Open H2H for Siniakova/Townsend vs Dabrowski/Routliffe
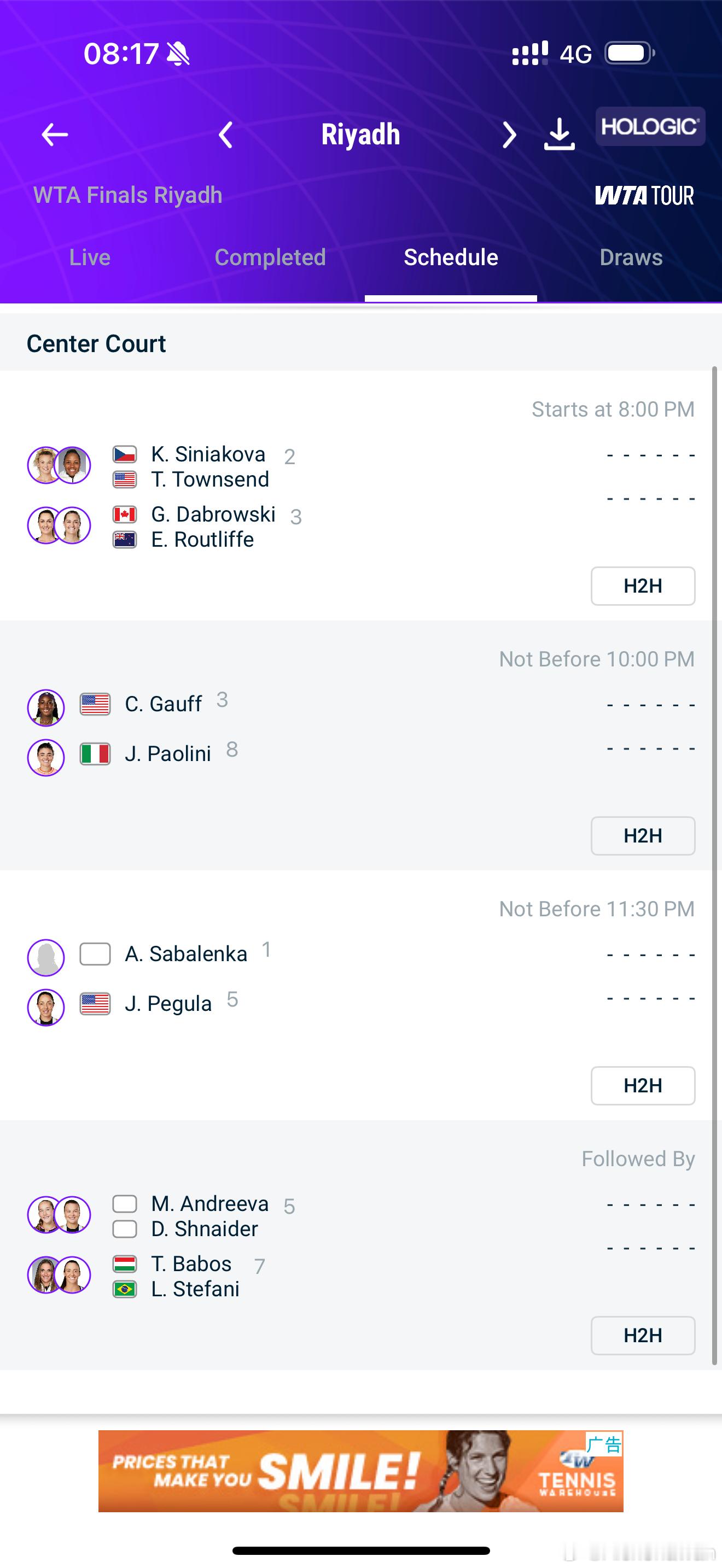Viewport: 722px width, 1568px height. 642,586
